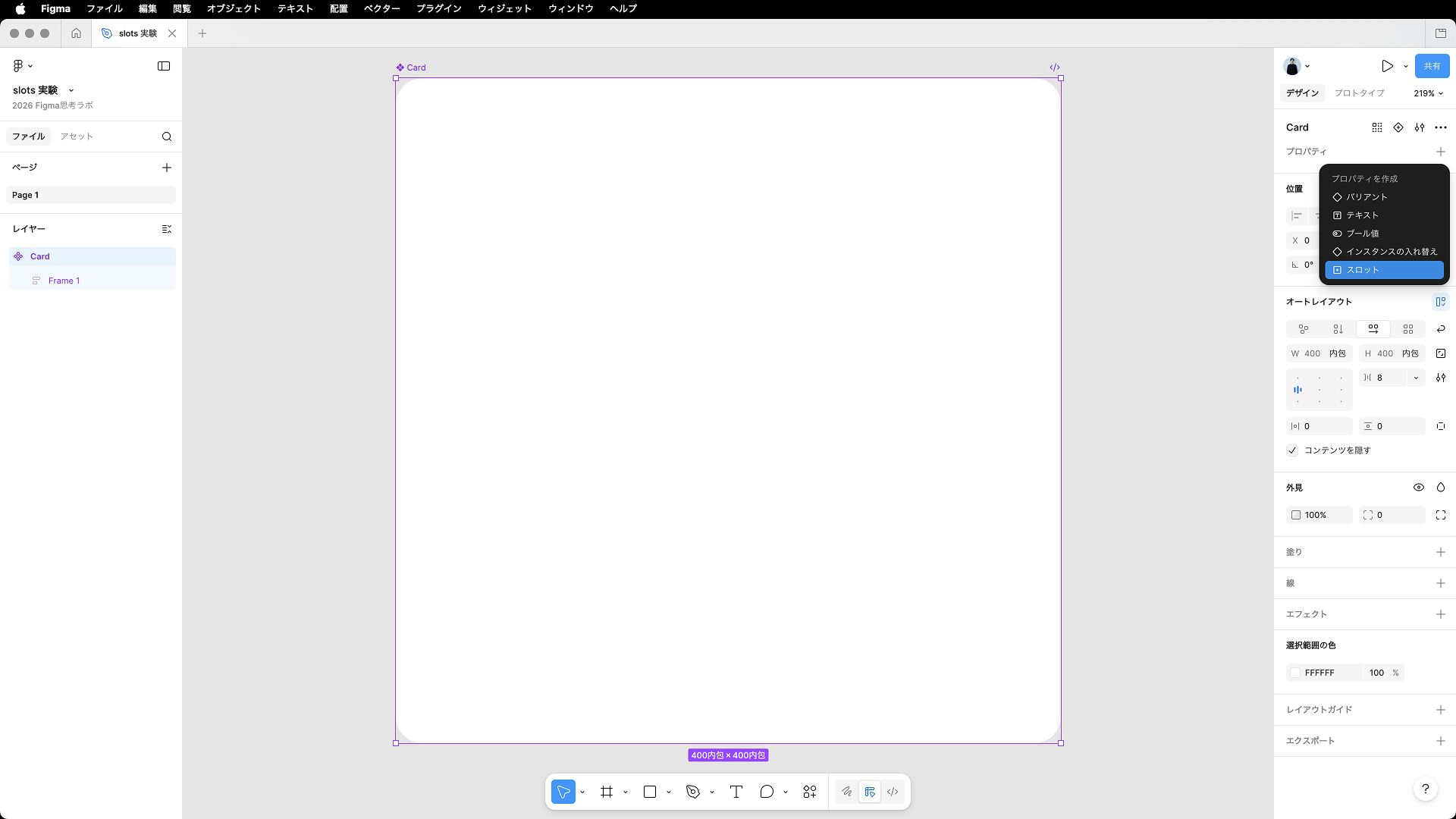Image resolution: width=1456 pixels, height=819 pixels.
Task: Expand the slots 実験 file name dropdown
Action: (x=71, y=90)
